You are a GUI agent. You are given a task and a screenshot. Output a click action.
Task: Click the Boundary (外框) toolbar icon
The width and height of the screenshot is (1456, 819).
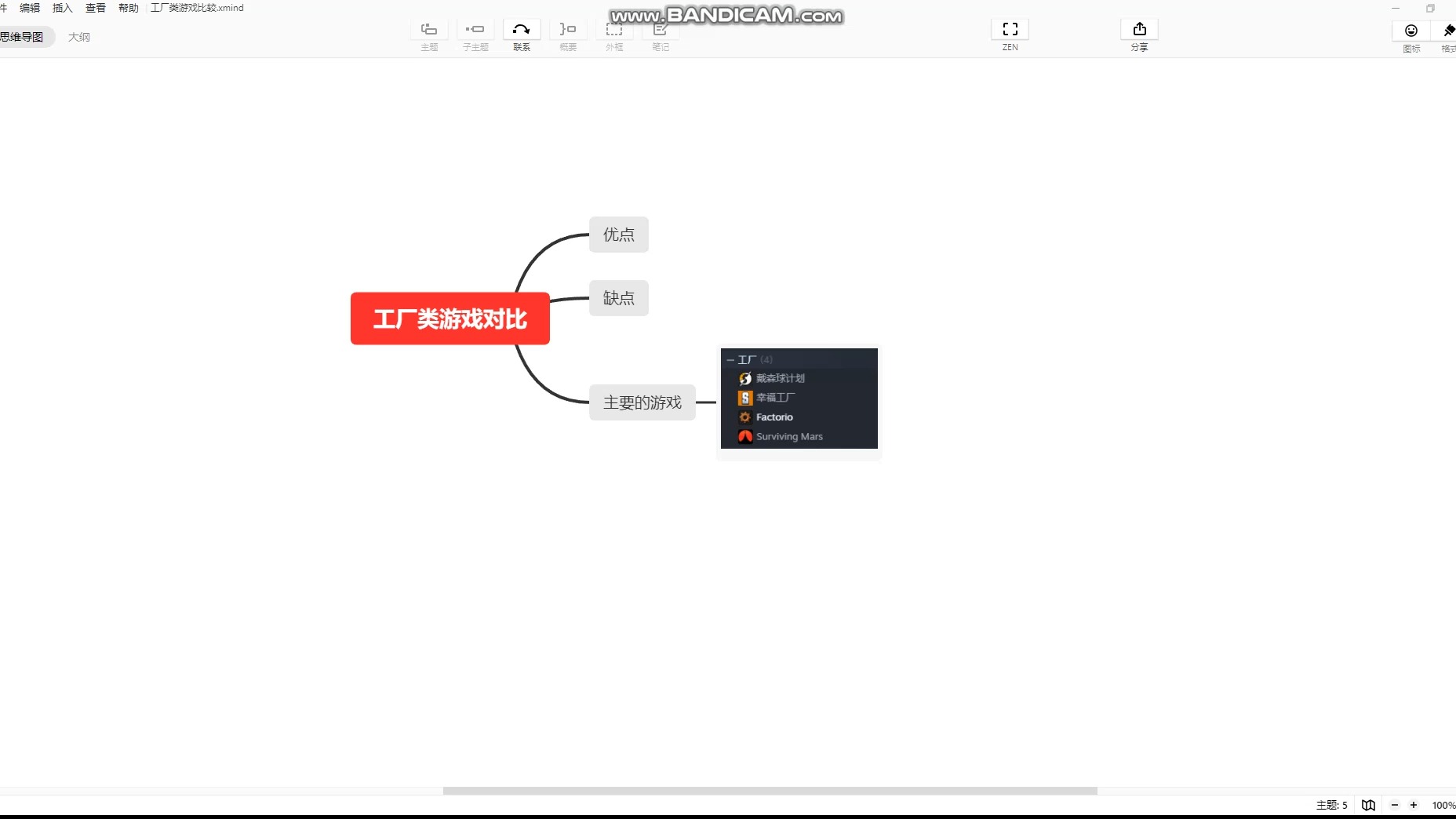coord(614,29)
